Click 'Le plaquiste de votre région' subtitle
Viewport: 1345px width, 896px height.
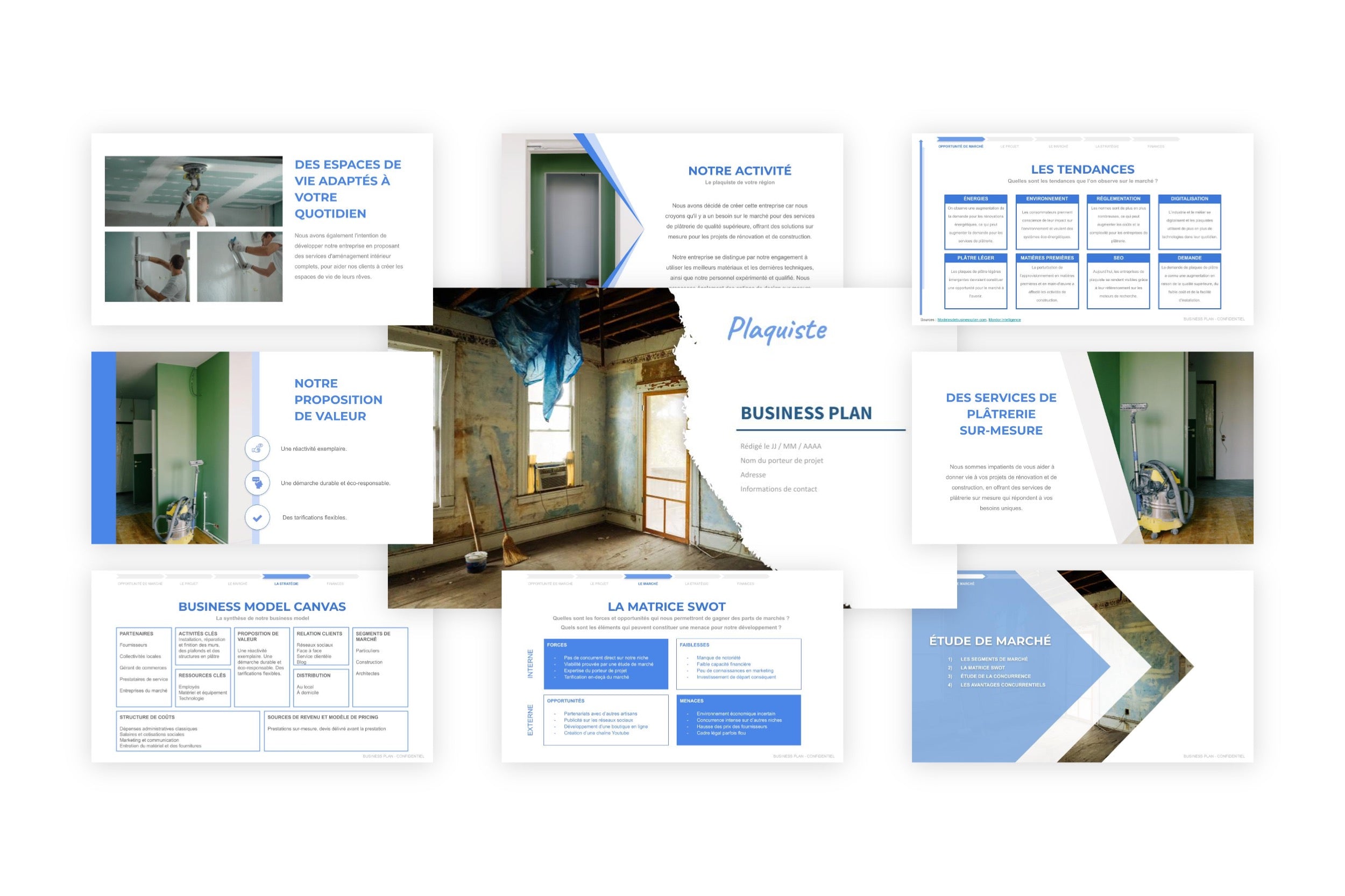pyautogui.click(x=740, y=182)
